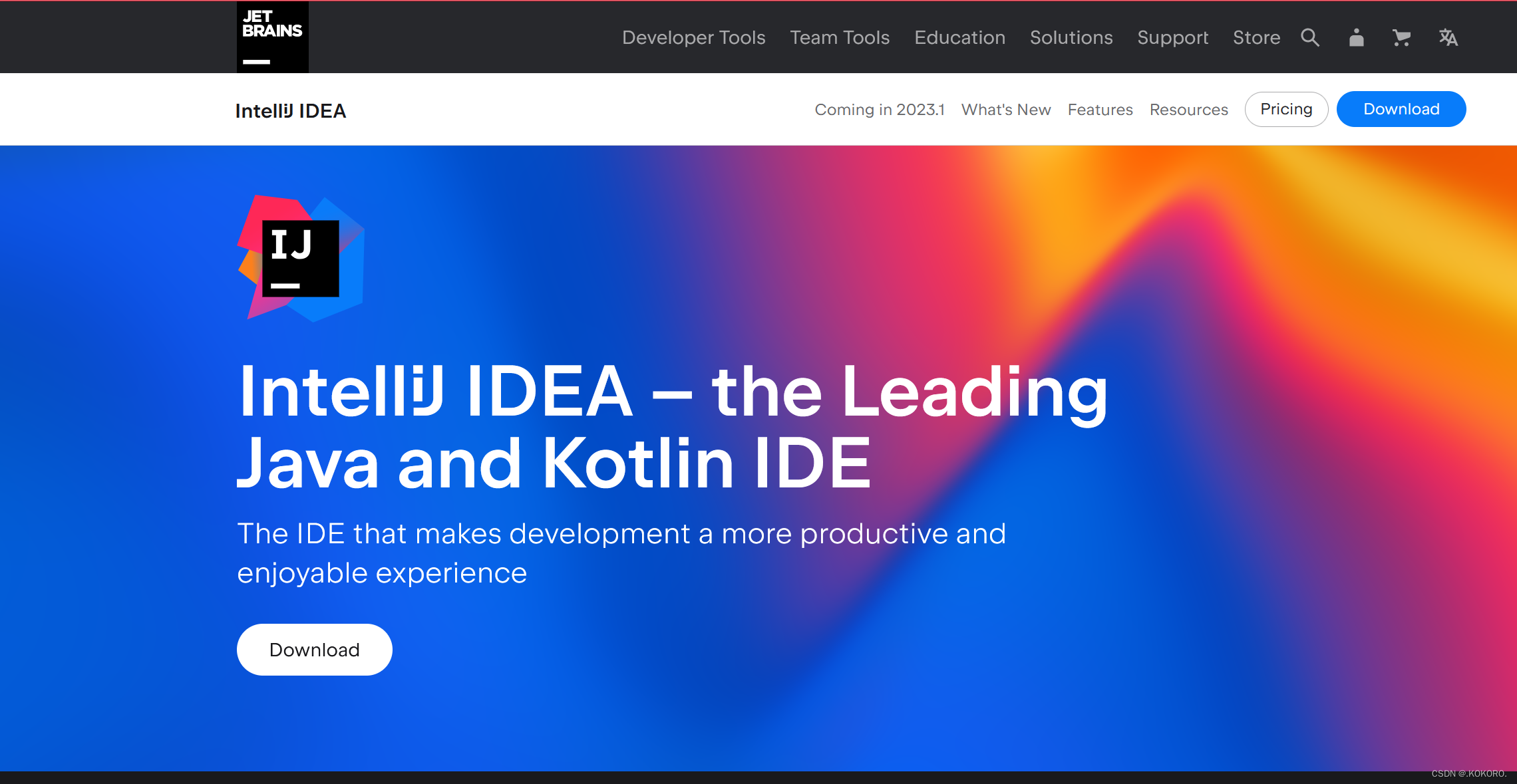Screen dimensions: 1517x784
Task: Open the Education menu
Action: pyautogui.click(x=959, y=37)
